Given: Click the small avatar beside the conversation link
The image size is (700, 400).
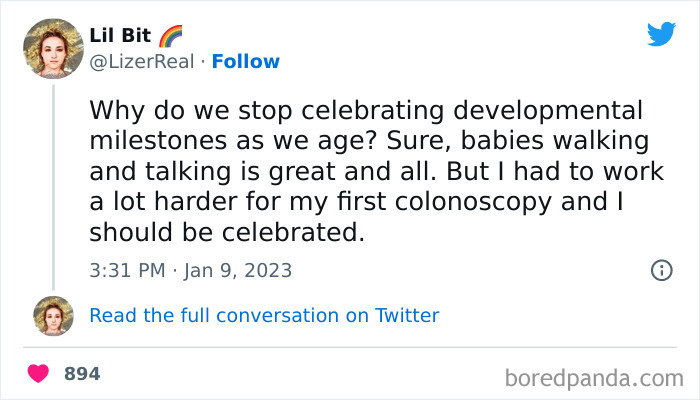Looking at the screenshot, I should pos(53,316).
